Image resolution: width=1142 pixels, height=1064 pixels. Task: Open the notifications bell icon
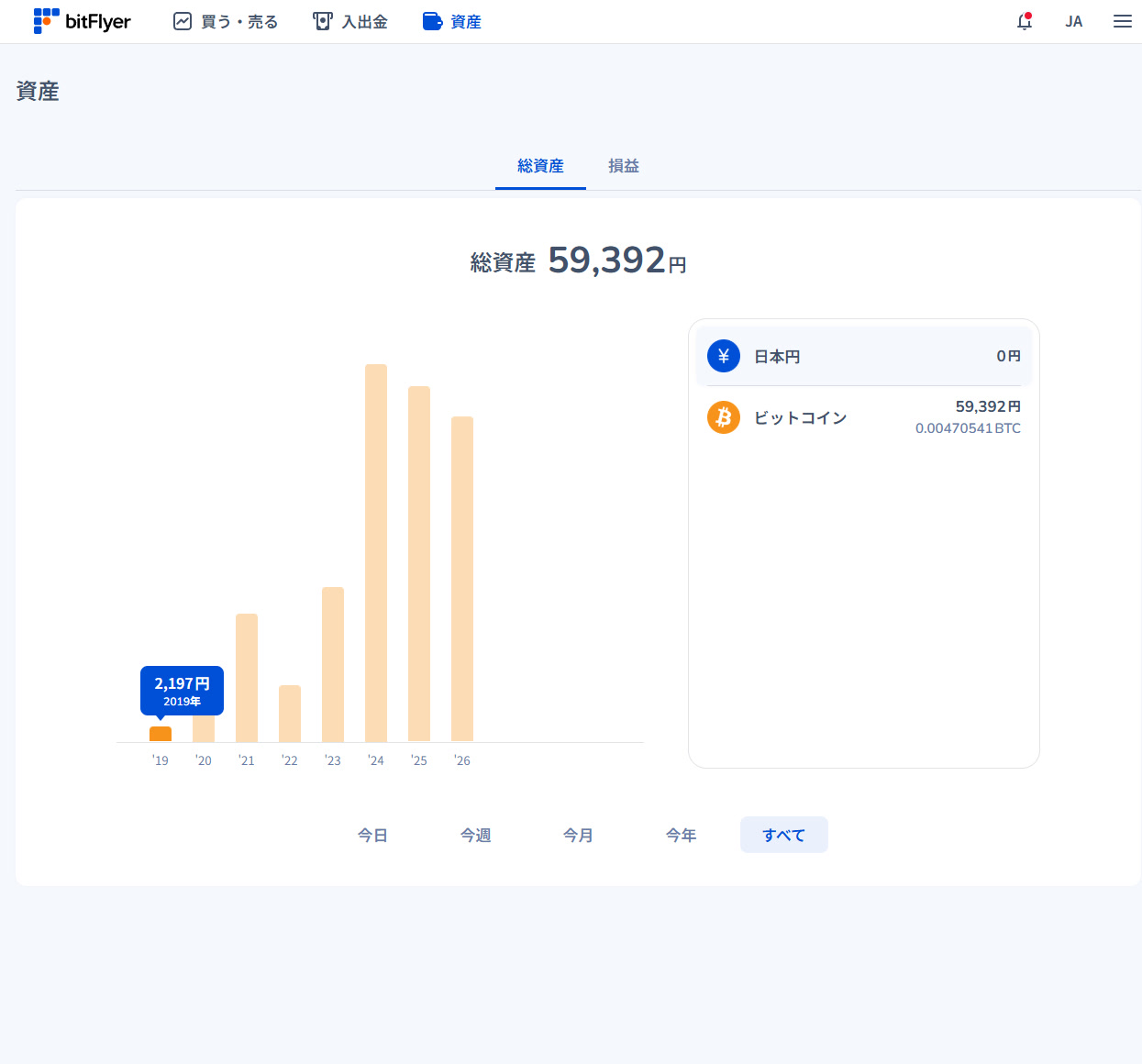point(1025,21)
